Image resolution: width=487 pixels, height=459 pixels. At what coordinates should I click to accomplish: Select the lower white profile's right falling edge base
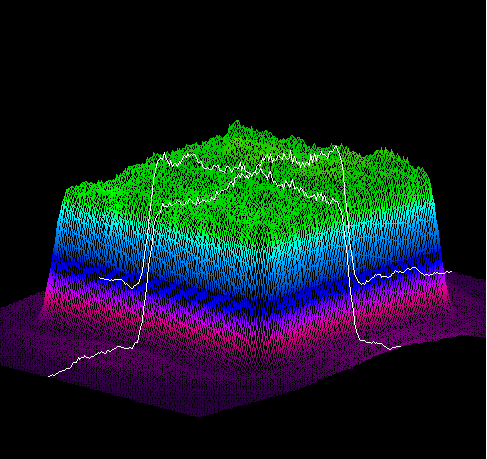tap(361, 339)
